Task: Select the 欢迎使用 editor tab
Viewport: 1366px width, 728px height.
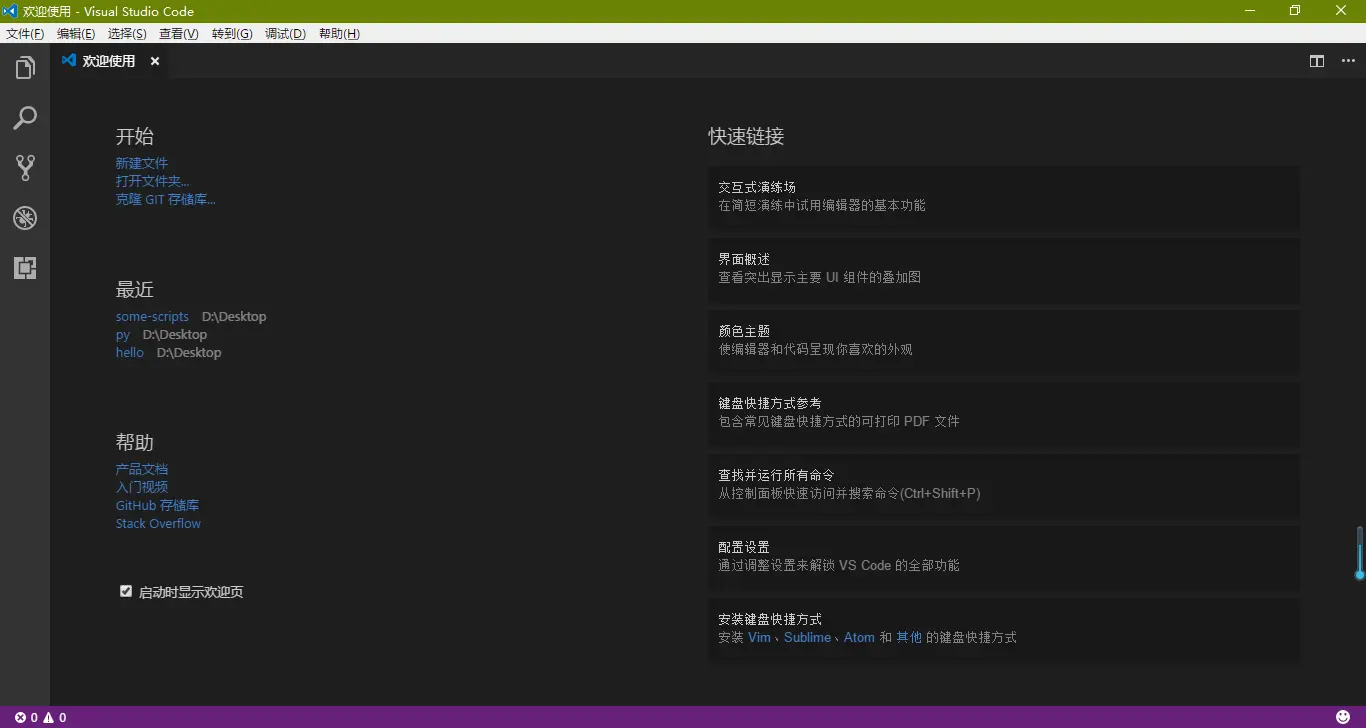Action: click(110, 61)
